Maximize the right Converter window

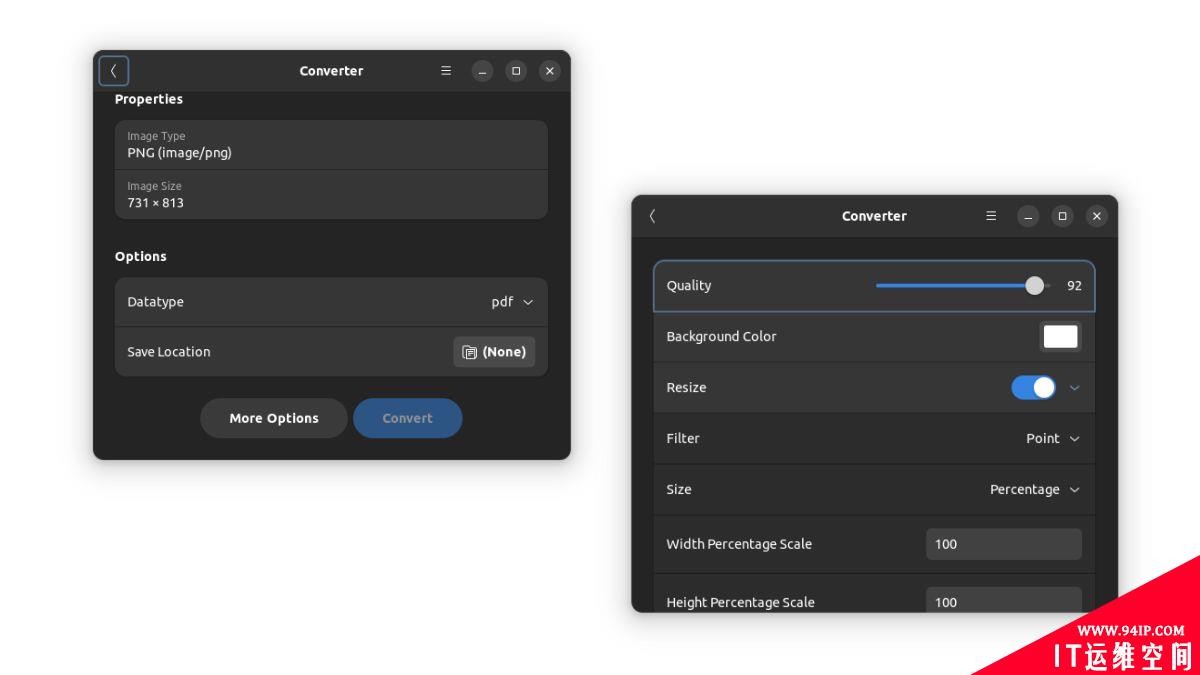(1063, 216)
